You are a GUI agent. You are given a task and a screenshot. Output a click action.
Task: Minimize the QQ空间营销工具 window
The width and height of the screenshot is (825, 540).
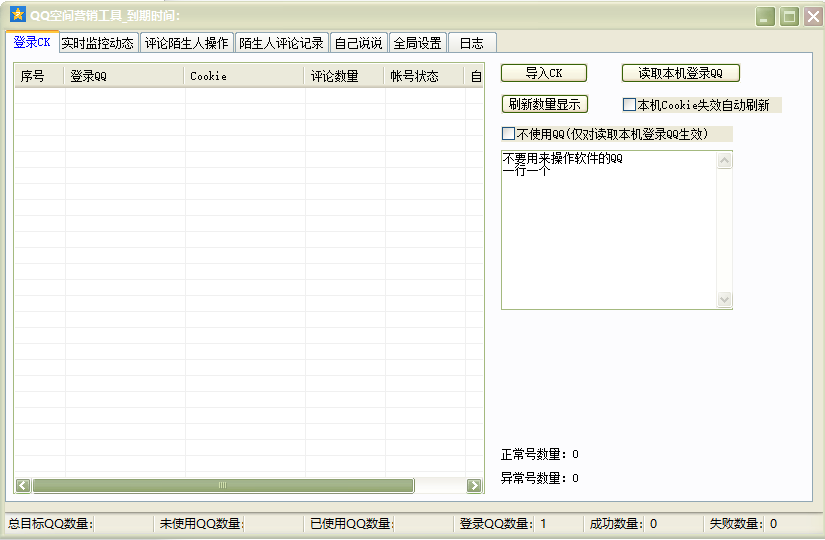coord(765,16)
